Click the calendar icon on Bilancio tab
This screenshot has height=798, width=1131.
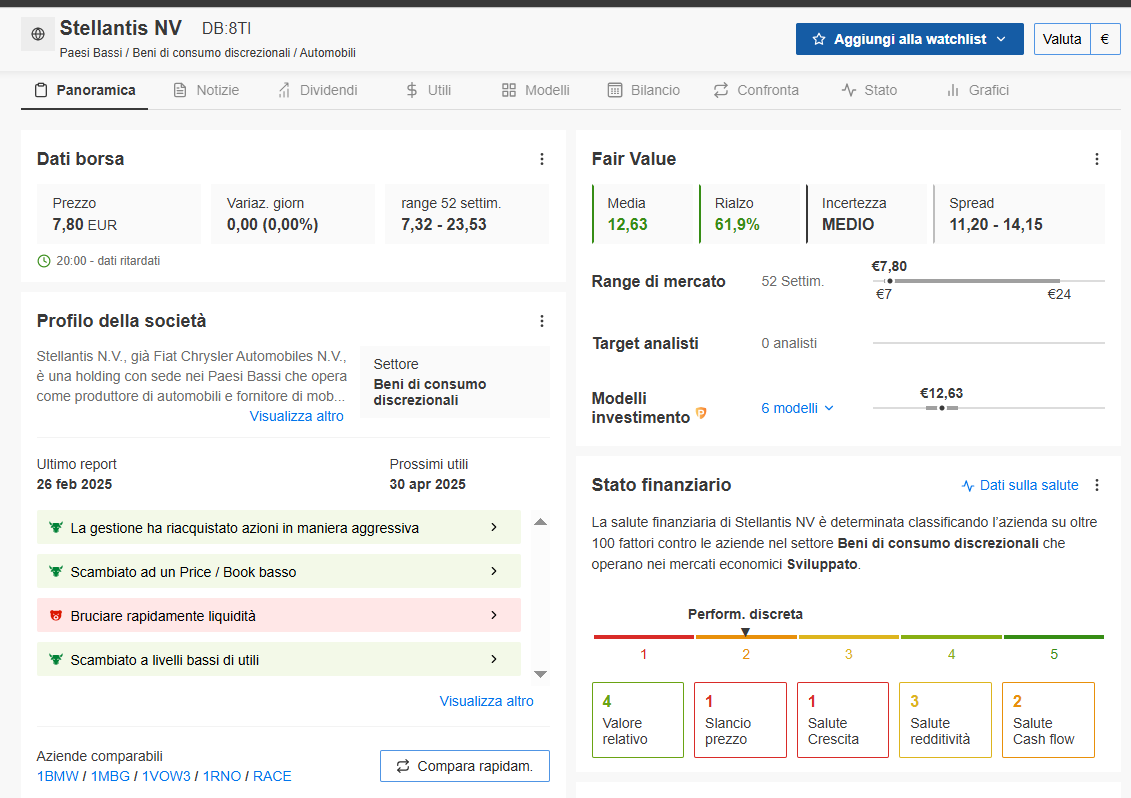[615, 90]
